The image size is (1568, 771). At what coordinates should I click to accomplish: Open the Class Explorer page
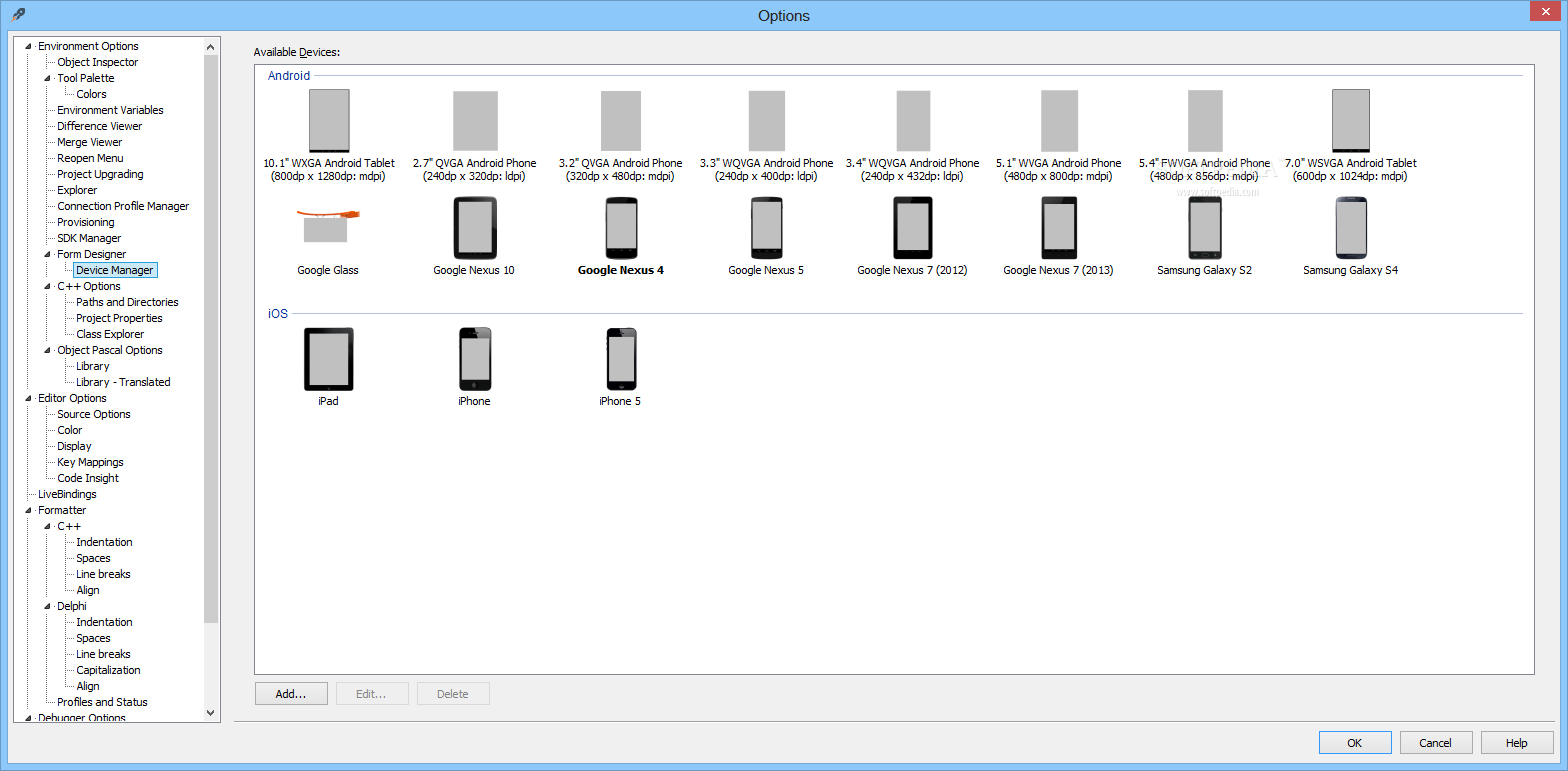110,334
